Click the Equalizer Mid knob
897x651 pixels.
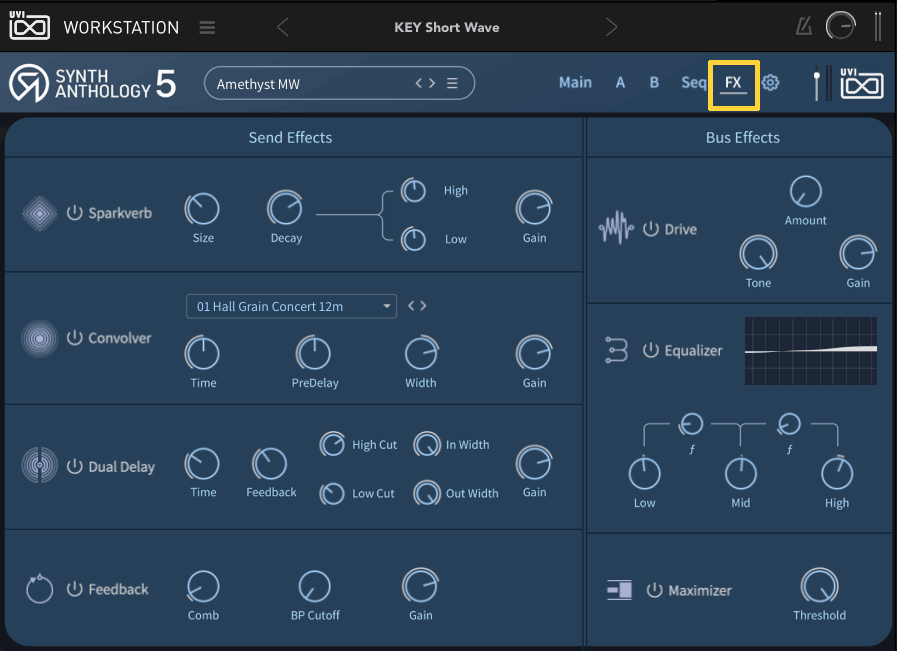click(x=740, y=474)
